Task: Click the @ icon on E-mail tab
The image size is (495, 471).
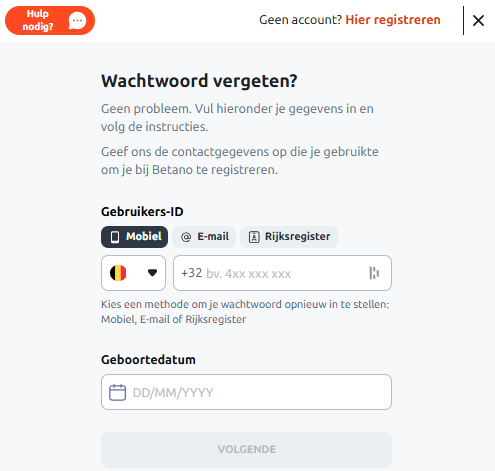Action: click(x=186, y=237)
